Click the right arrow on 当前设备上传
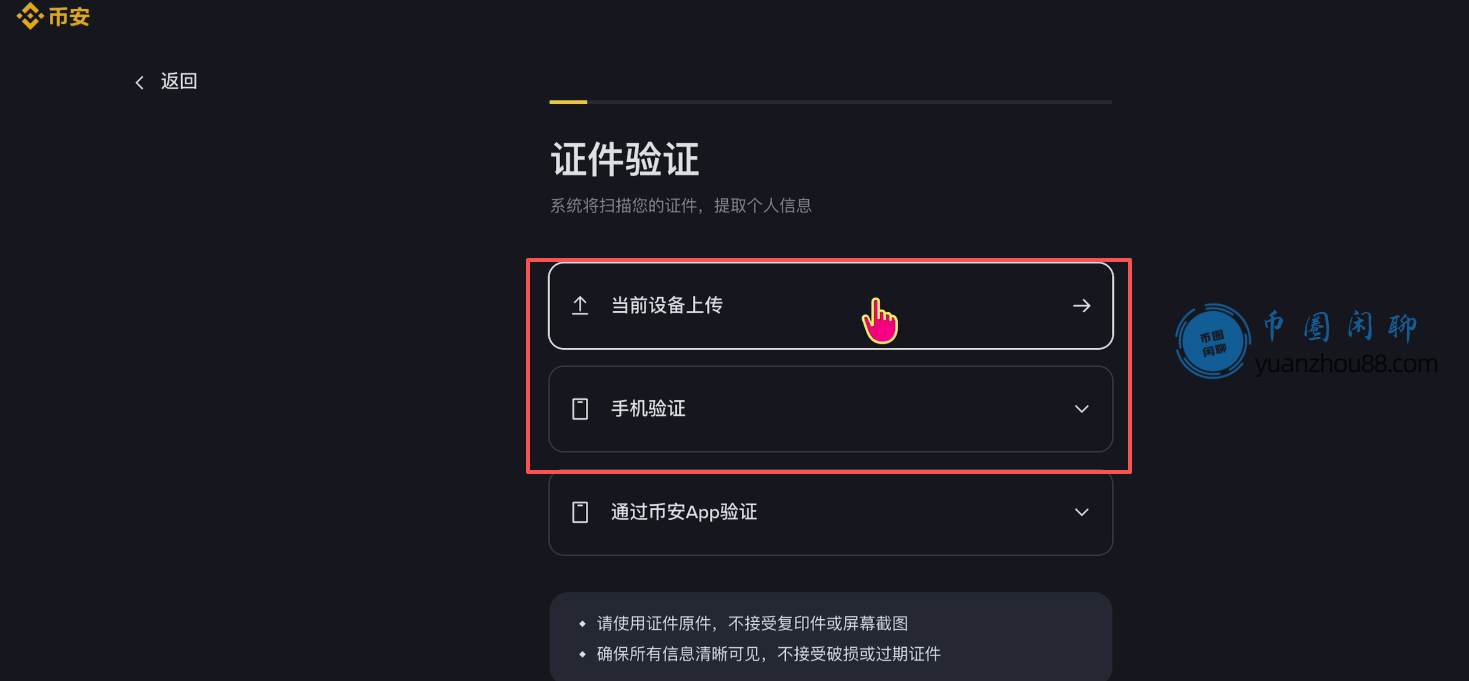1469x681 pixels. [1081, 306]
